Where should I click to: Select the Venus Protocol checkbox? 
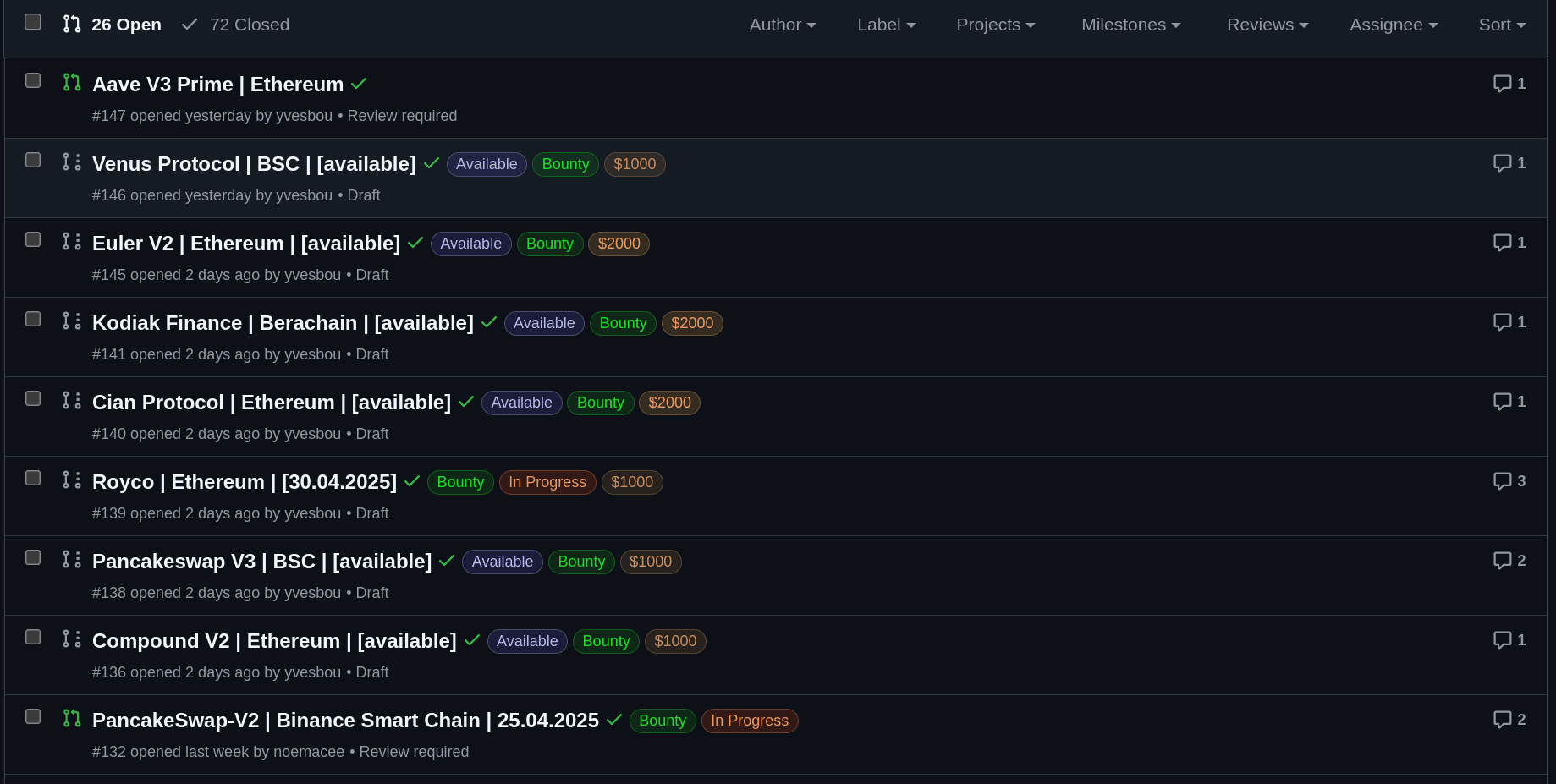coord(33,160)
